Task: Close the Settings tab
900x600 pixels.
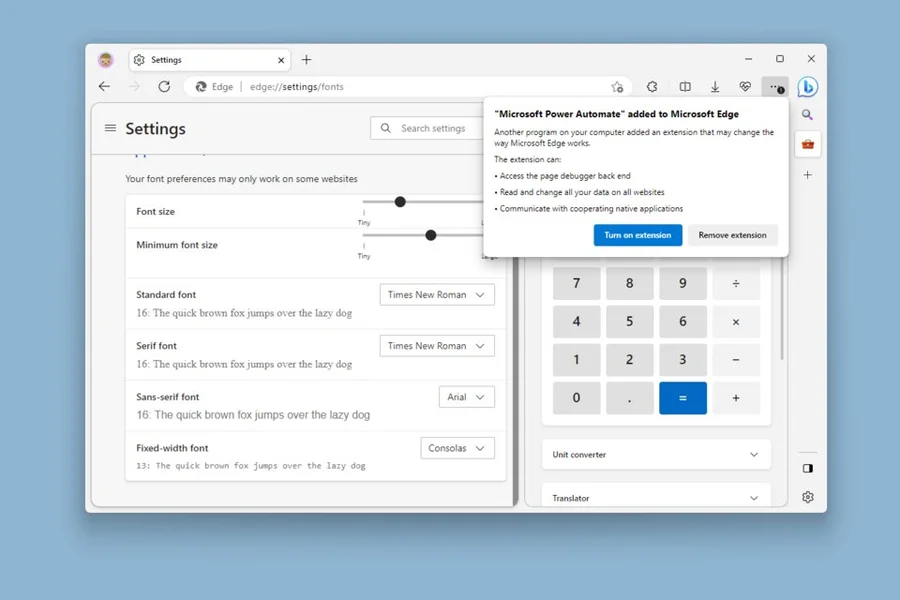Action: (281, 60)
